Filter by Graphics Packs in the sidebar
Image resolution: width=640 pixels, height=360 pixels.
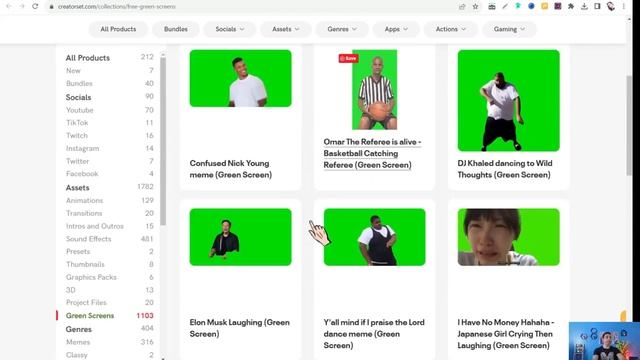click(91, 277)
